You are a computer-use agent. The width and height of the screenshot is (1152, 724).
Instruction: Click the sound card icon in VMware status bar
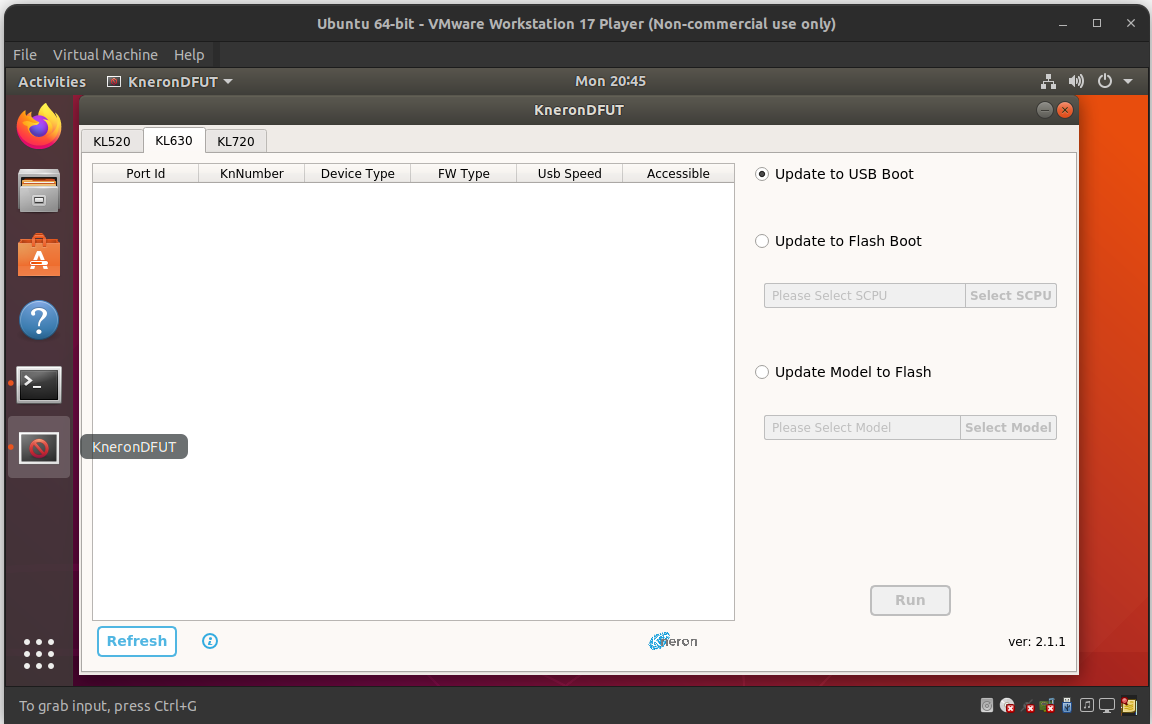click(x=1087, y=705)
